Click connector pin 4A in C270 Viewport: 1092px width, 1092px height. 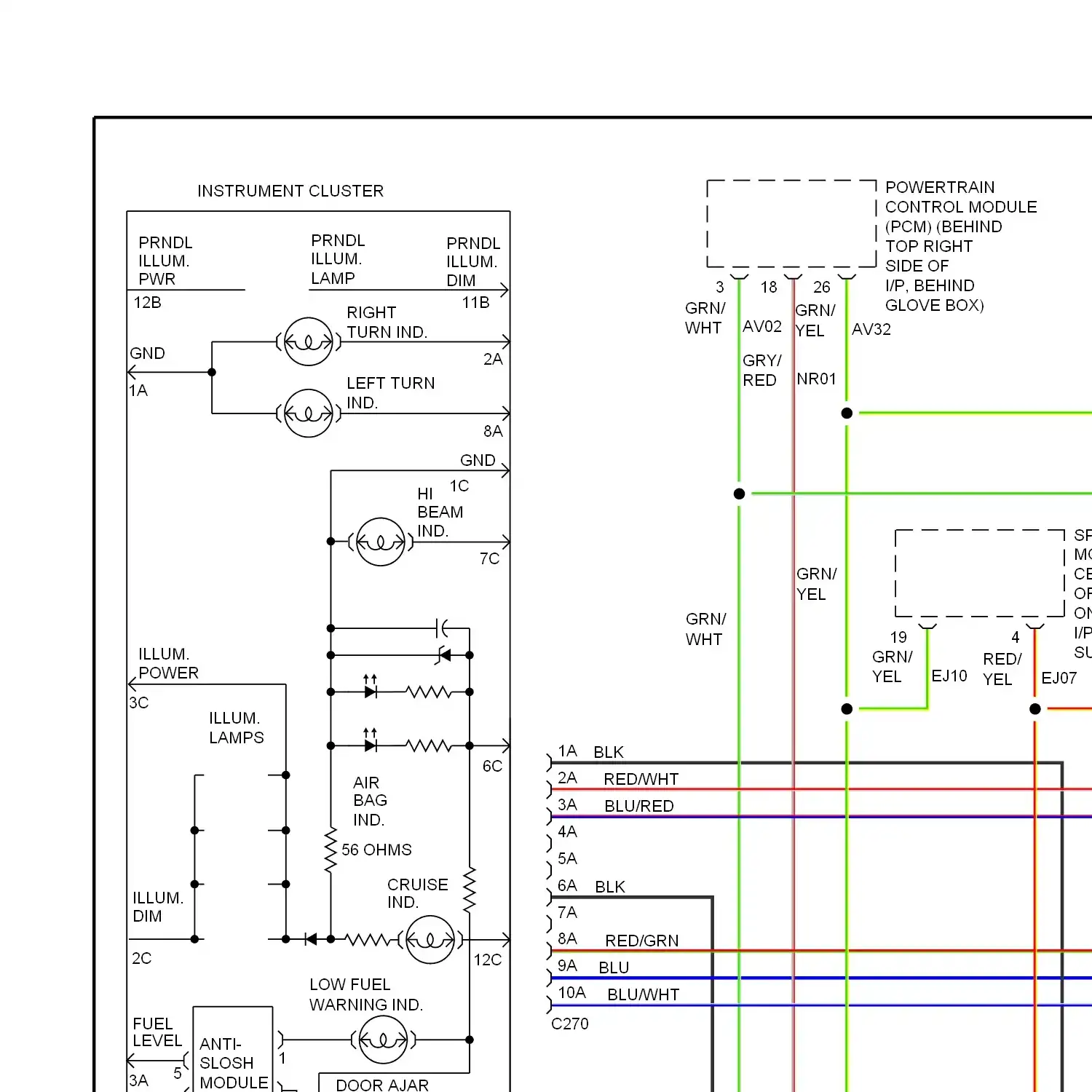(567, 831)
